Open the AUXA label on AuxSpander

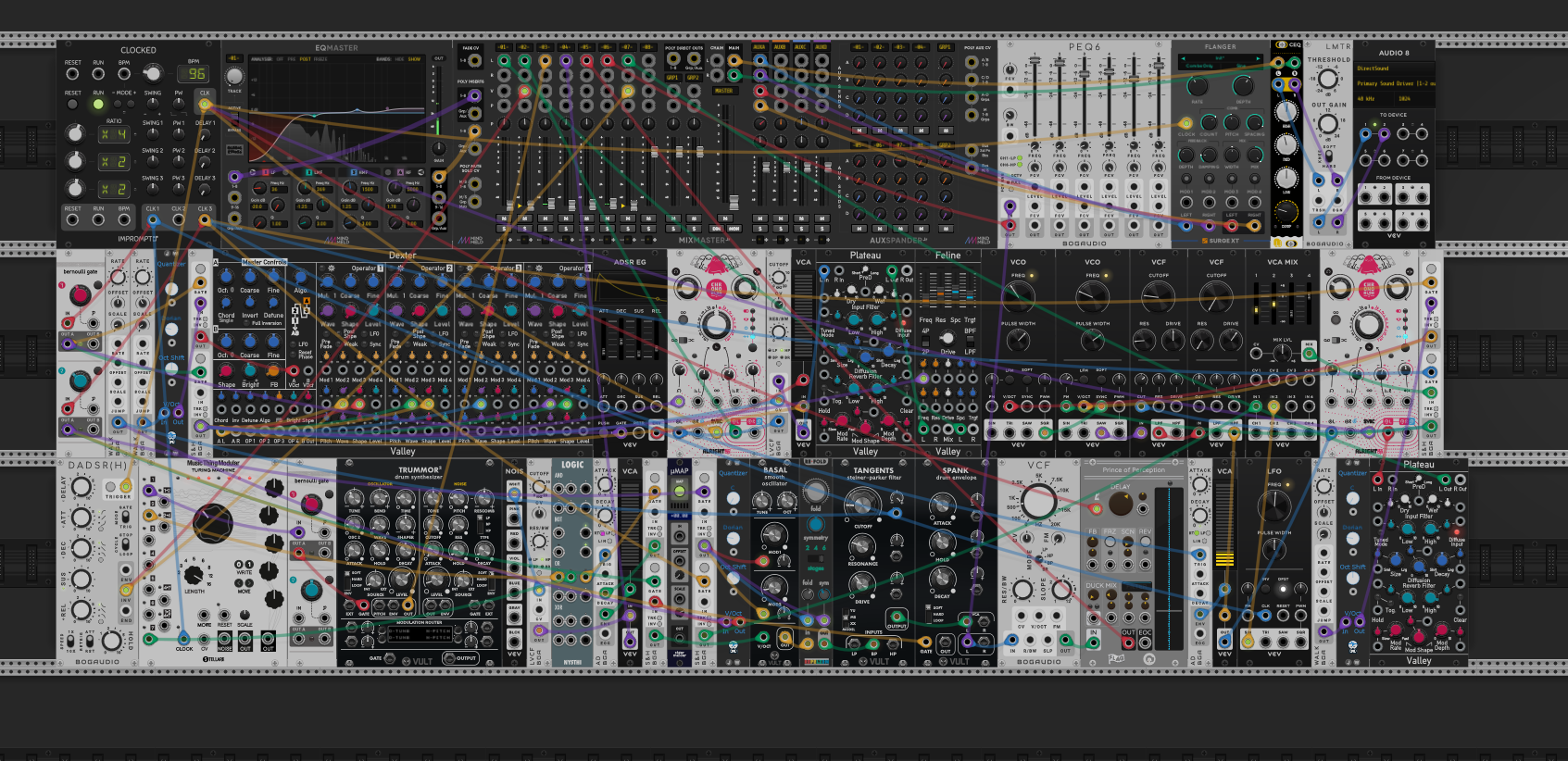tap(759, 47)
